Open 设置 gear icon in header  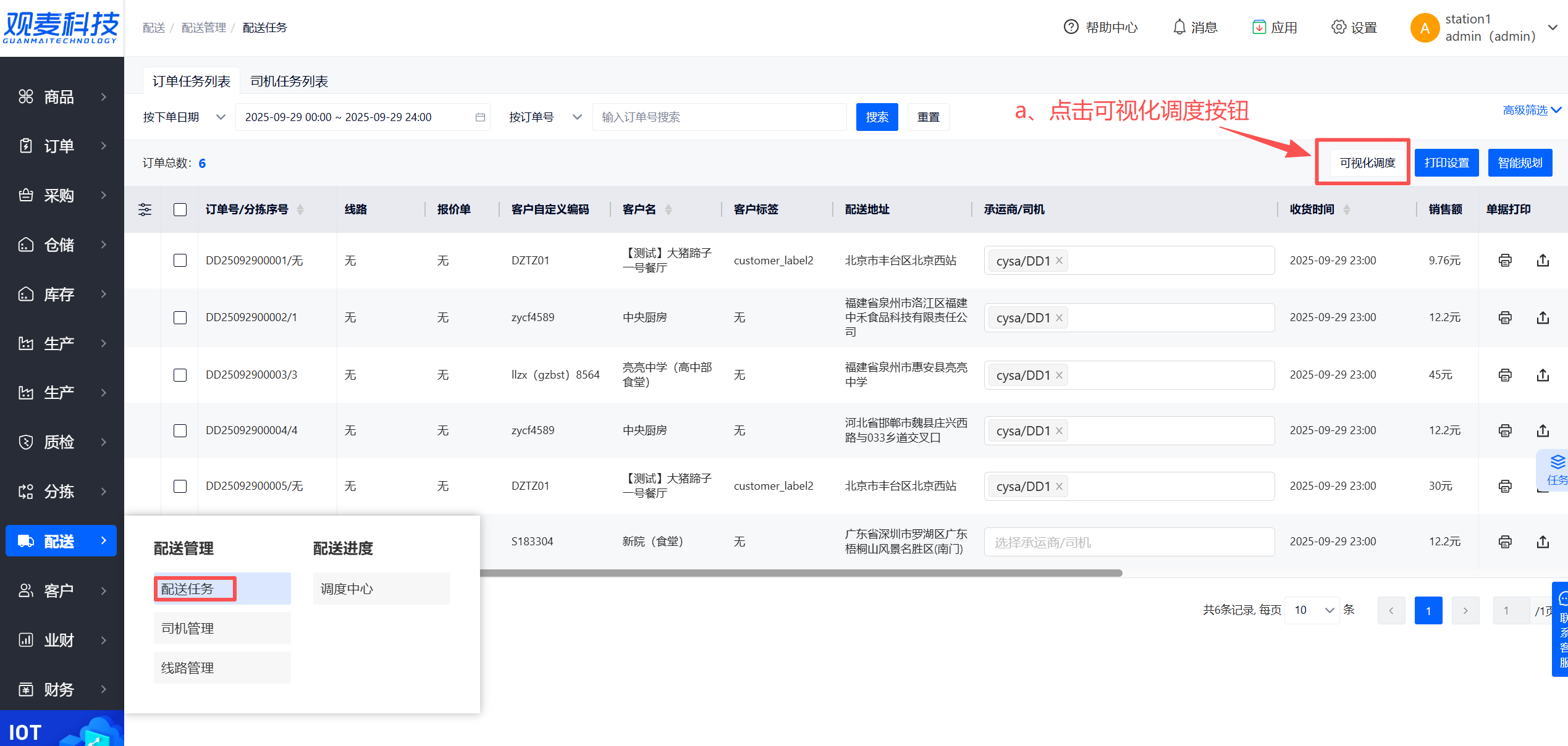[x=1338, y=27]
